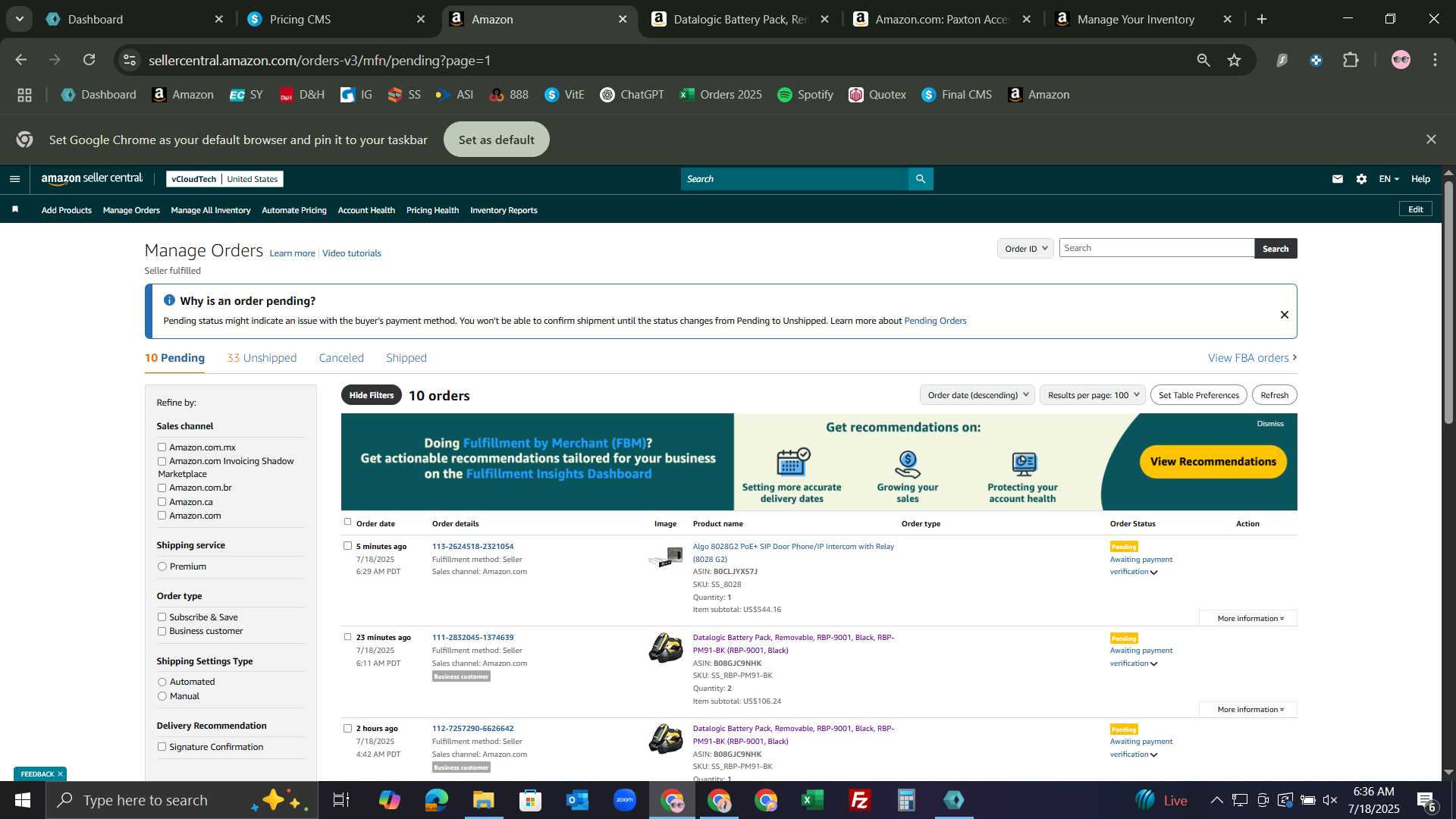
Task: Click the bookmark flag icon in navigation bar
Action: click(x=15, y=209)
